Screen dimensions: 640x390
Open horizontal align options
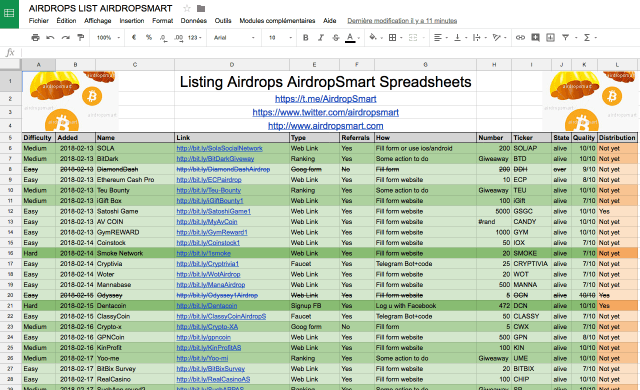click(x=440, y=38)
